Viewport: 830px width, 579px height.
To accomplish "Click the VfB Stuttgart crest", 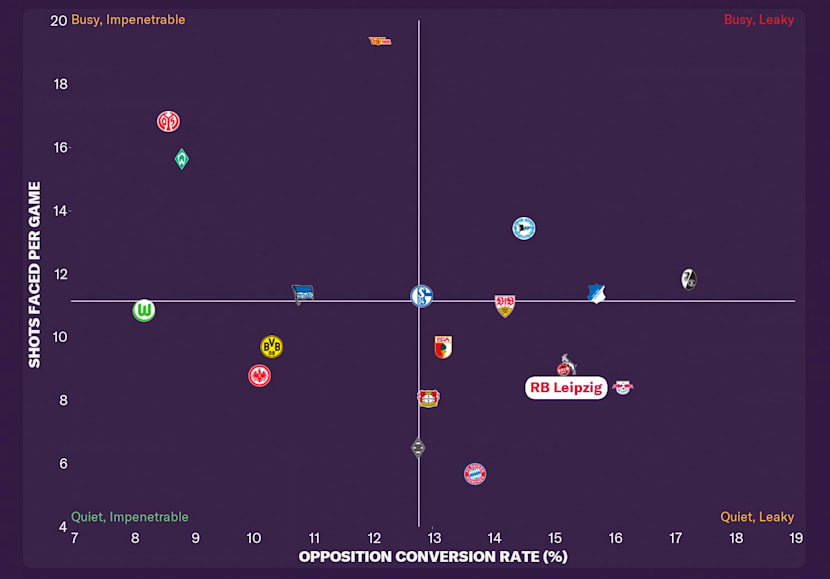I will click(x=505, y=305).
